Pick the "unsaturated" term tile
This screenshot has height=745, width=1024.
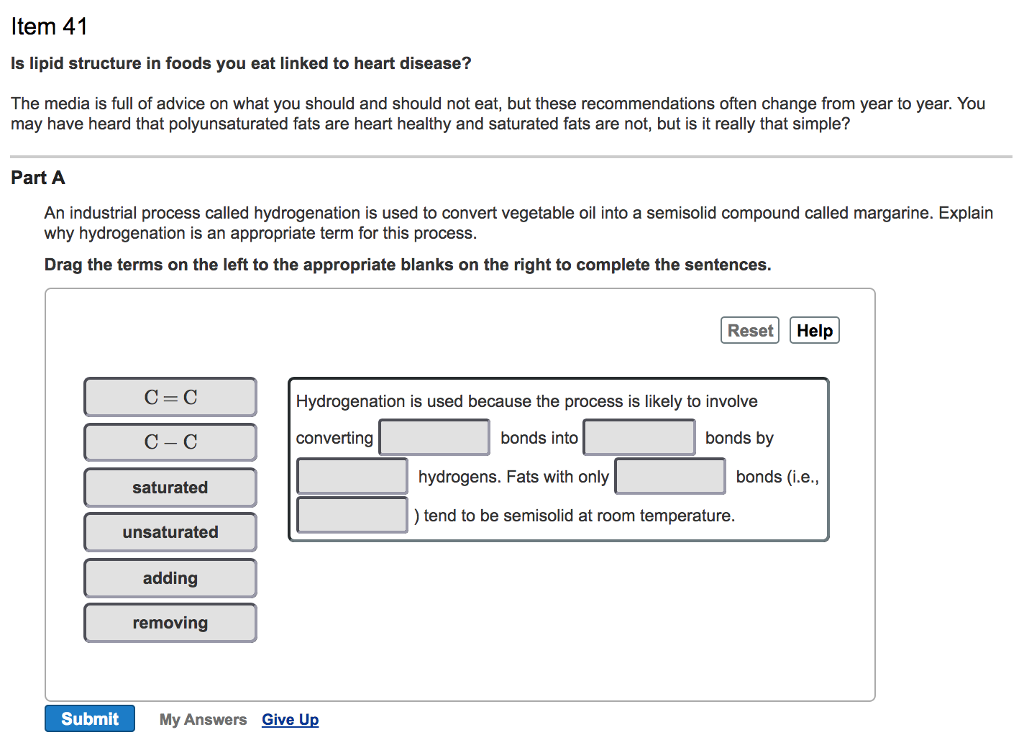(x=170, y=532)
